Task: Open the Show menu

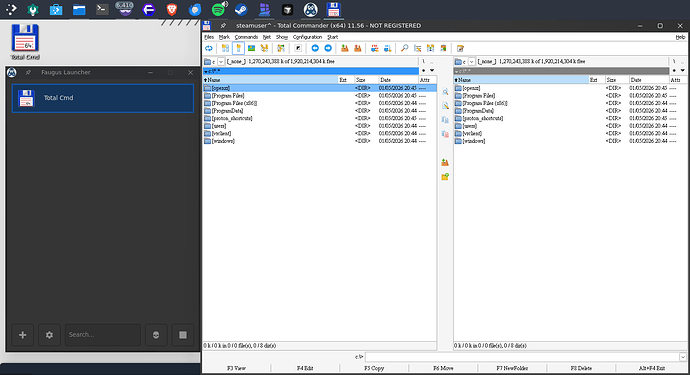Action: click(x=282, y=37)
